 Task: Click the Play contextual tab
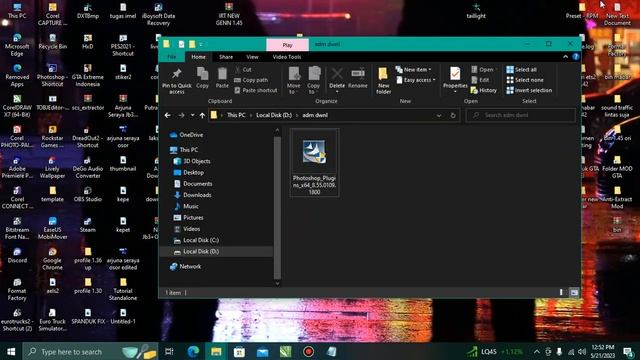click(287, 45)
